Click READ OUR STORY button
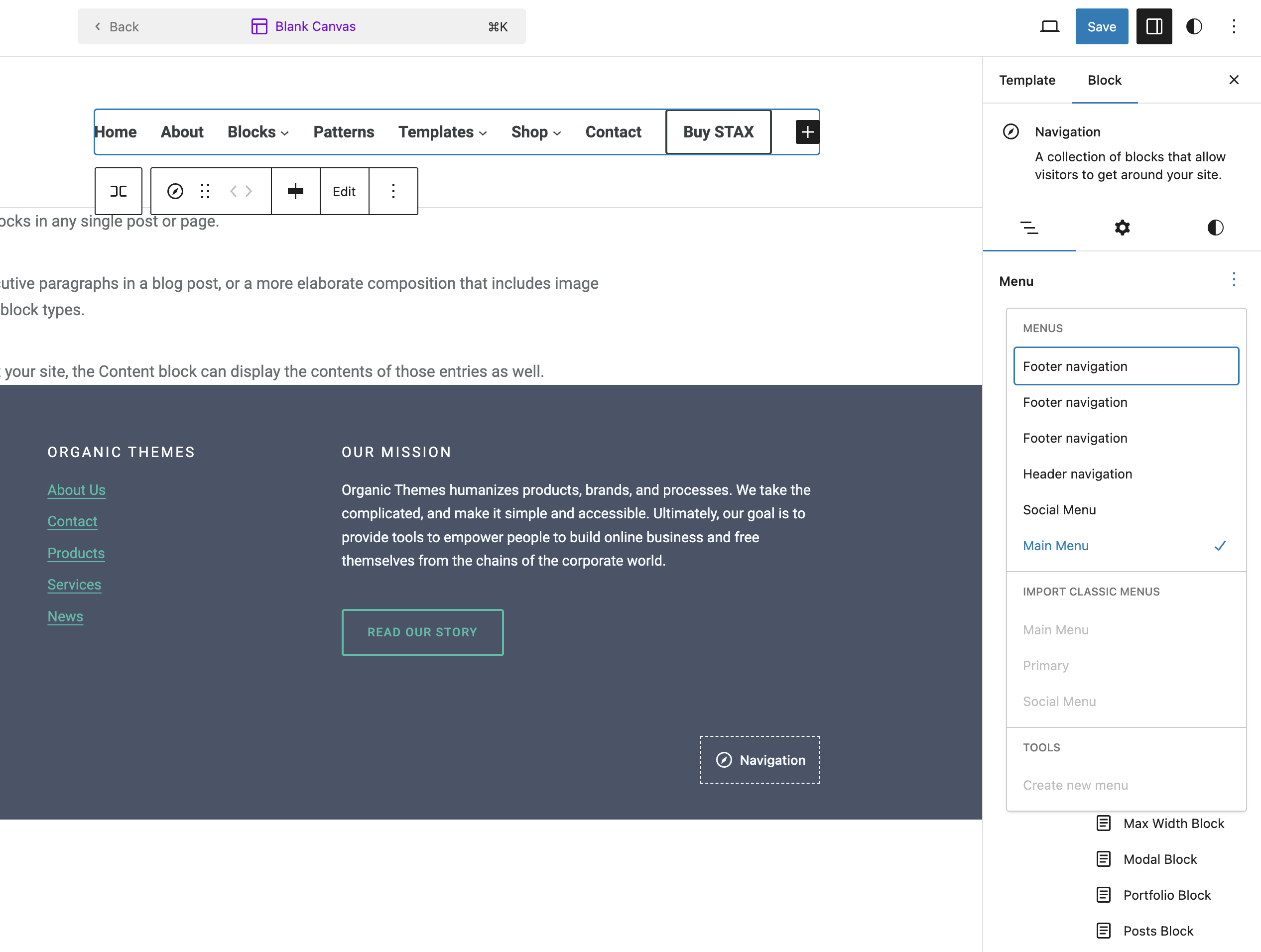 point(422,632)
